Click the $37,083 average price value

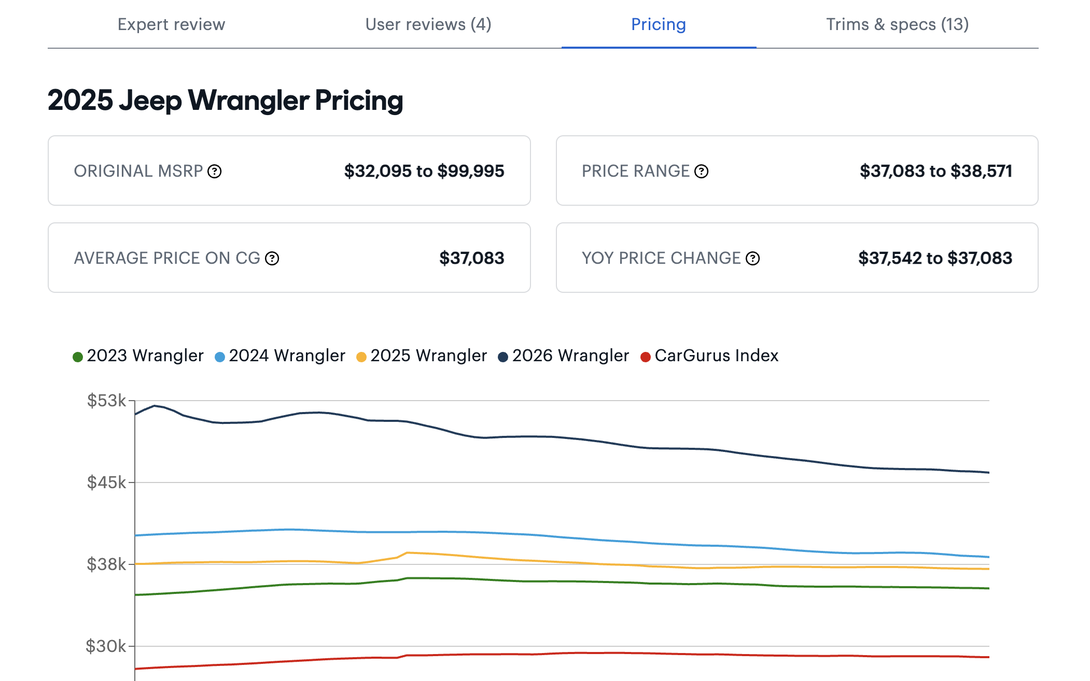click(471, 259)
